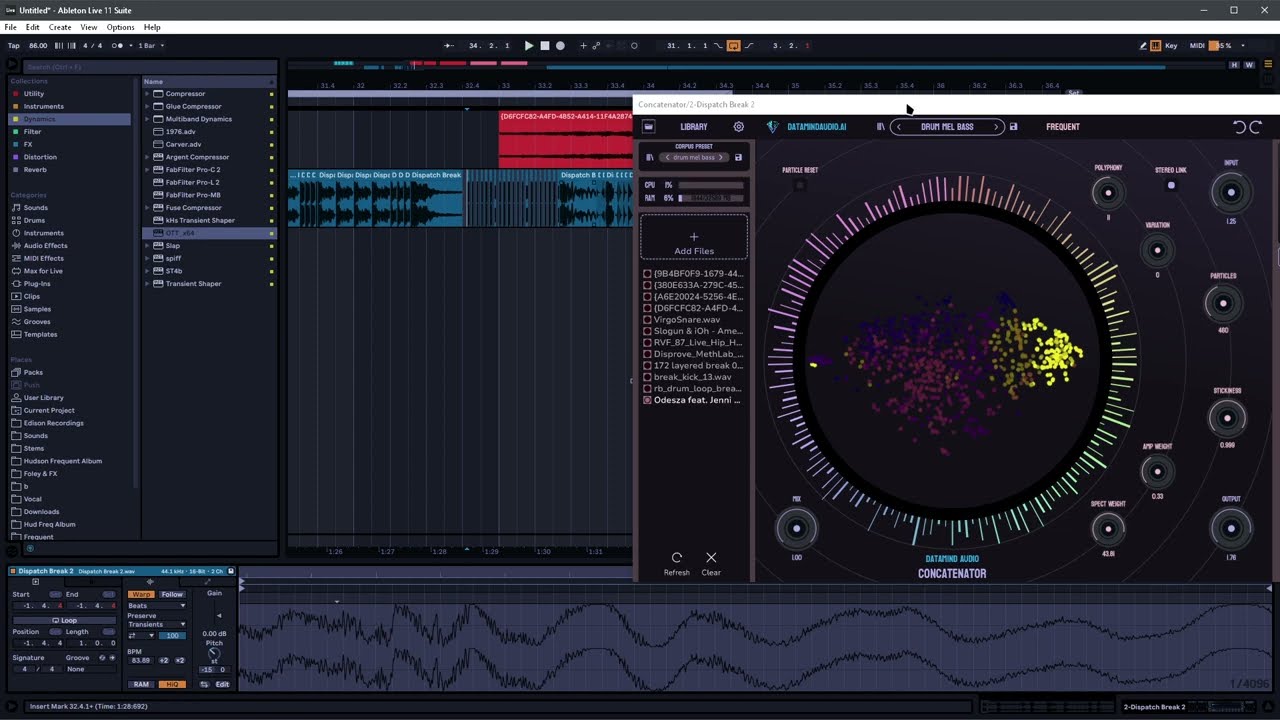Image resolution: width=1280 pixels, height=720 pixels.
Task: Toggle the clip Loop button
Action: point(65,620)
